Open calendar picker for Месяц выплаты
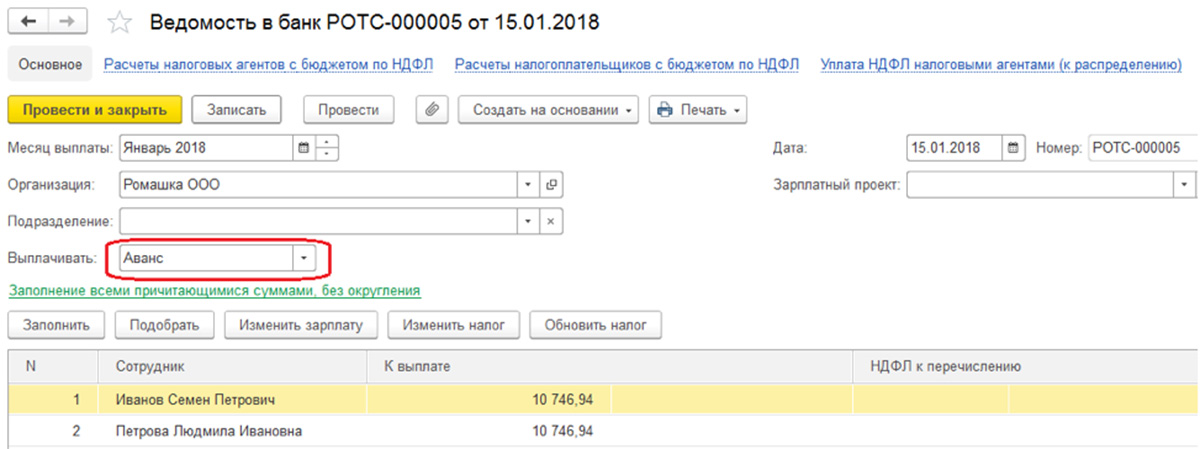Screen dimensions: 1200x449 tap(304, 148)
